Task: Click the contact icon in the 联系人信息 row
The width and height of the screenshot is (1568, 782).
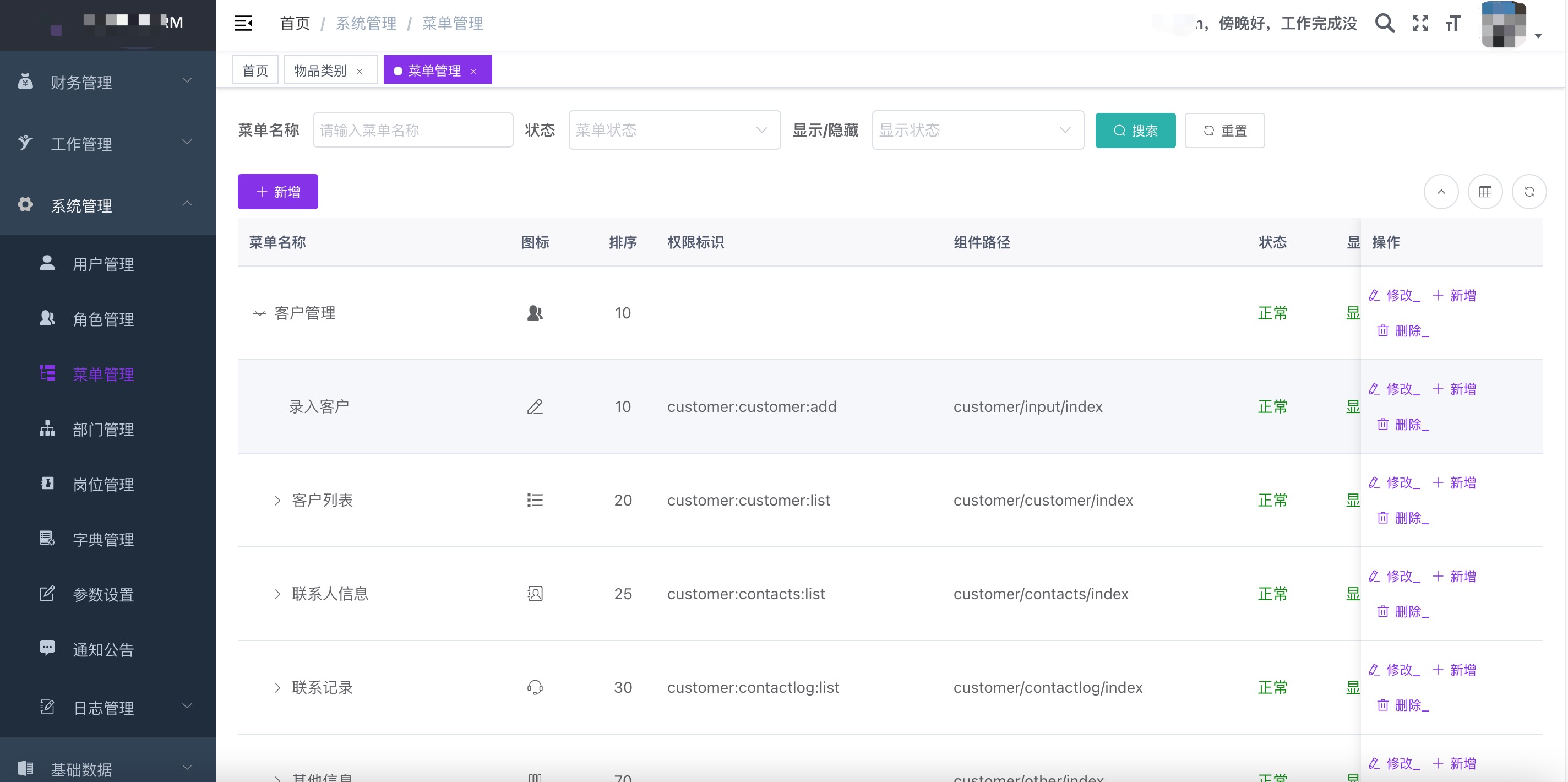Action: click(535, 594)
